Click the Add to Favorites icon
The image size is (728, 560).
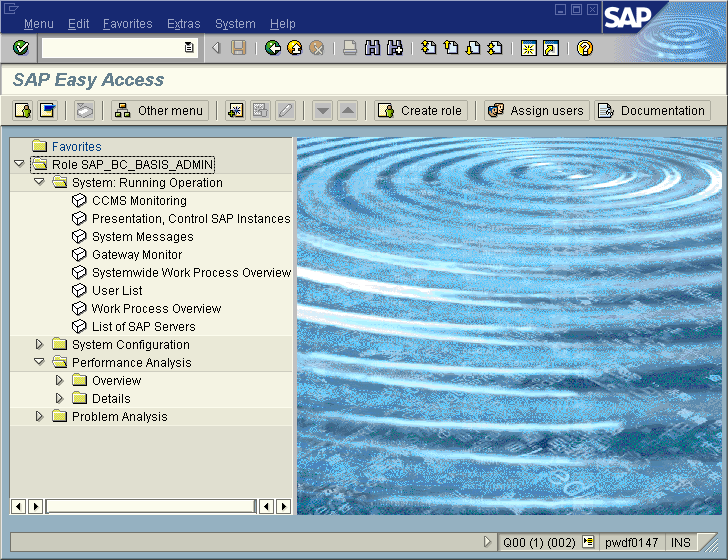[x=235, y=111]
